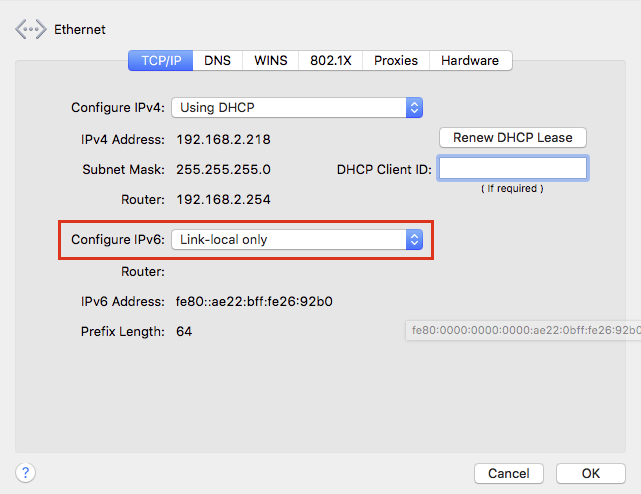Open the help question mark button
The width and height of the screenshot is (641, 494).
pyautogui.click(x=25, y=473)
